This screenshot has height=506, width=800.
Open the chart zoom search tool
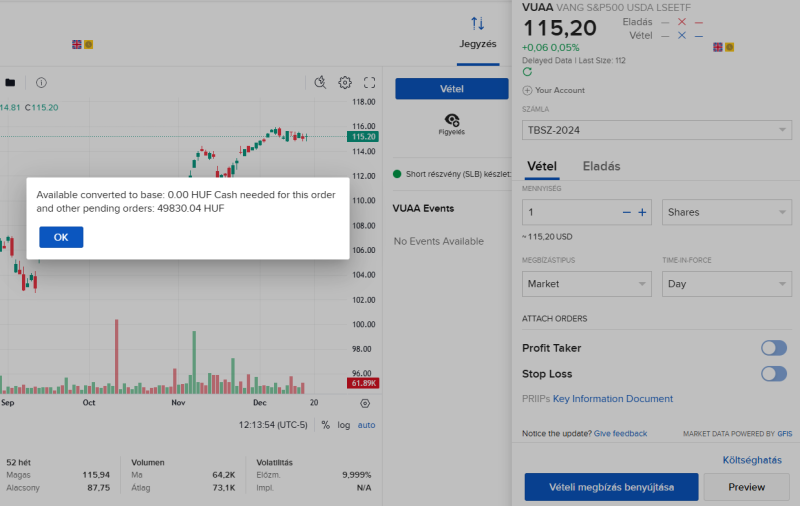(320, 83)
